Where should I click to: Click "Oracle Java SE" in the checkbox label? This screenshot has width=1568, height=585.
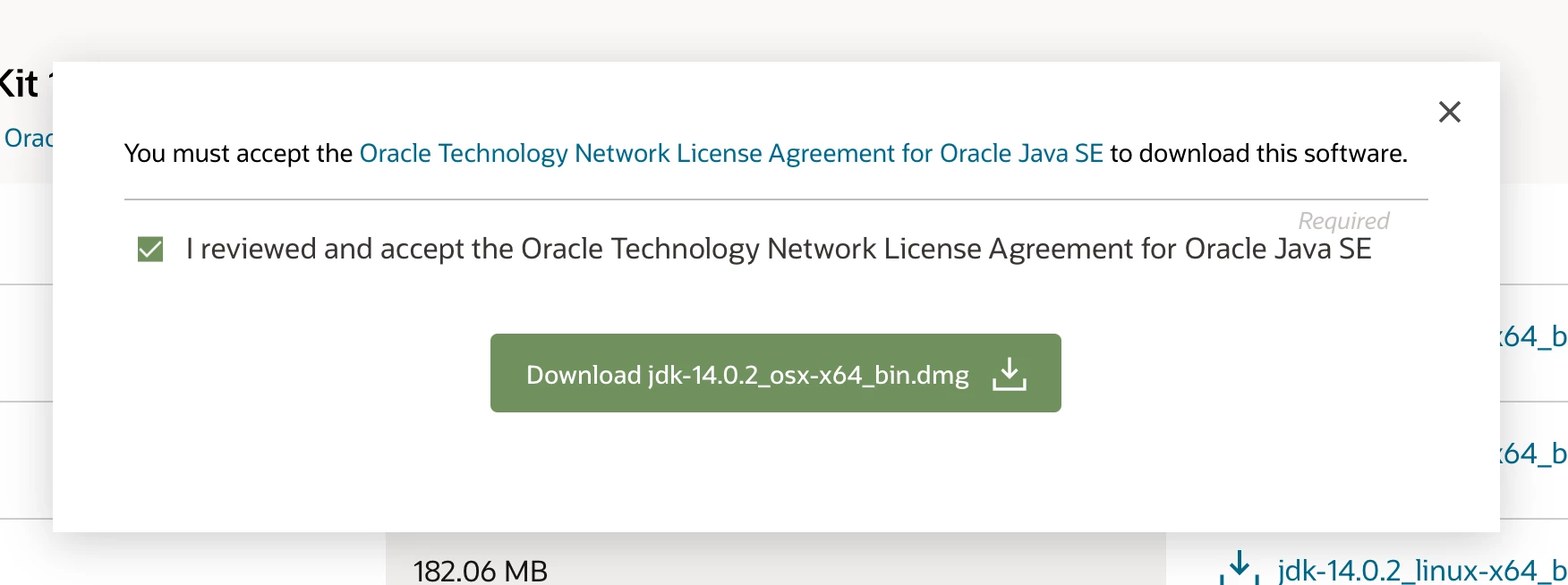[1278, 249]
